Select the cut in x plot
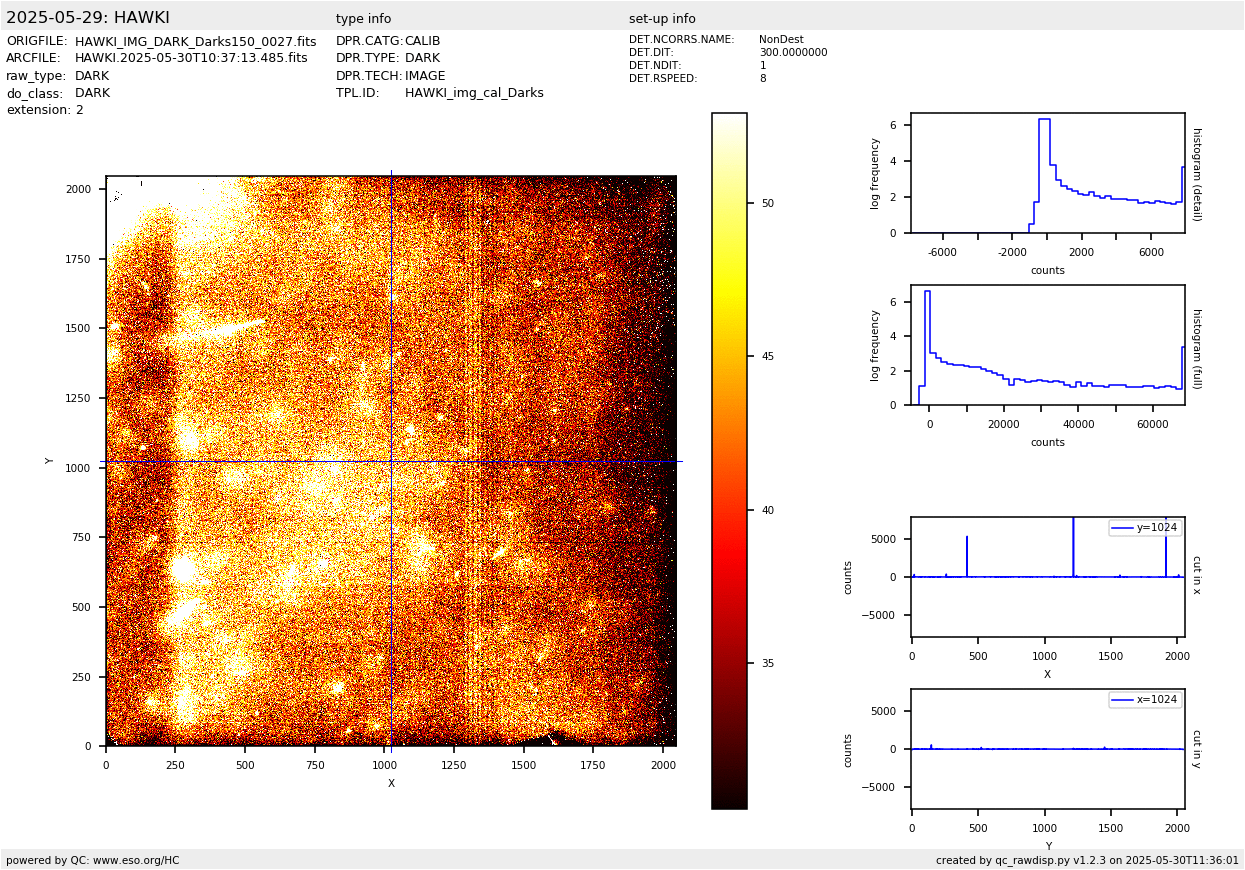The height and width of the screenshot is (870, 1245). (1047, 577)
